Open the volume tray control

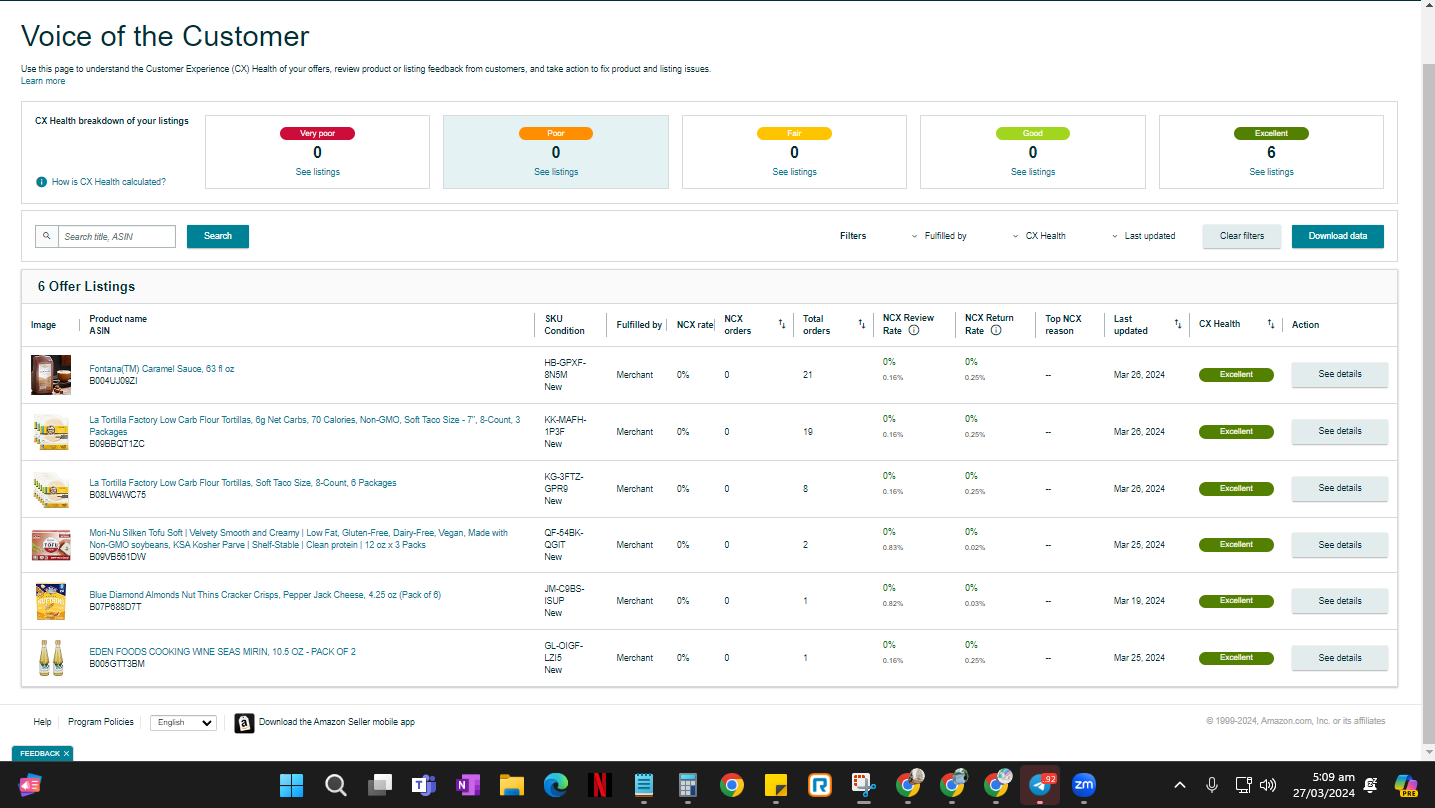(1269, 785)
